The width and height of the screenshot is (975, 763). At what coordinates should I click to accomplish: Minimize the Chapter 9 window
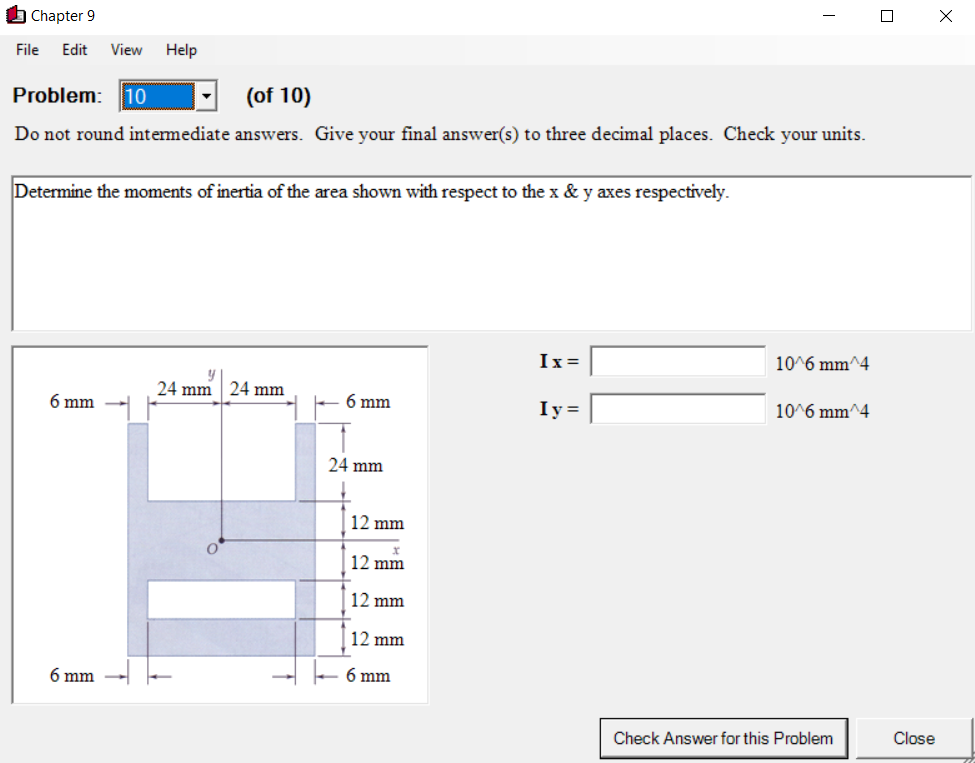[x=827, y=16]
